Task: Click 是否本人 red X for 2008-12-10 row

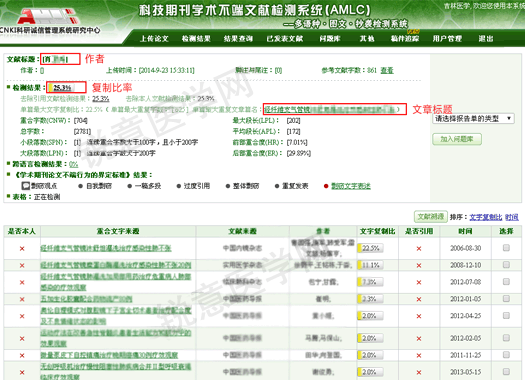Action: click(x=22, y=265)
